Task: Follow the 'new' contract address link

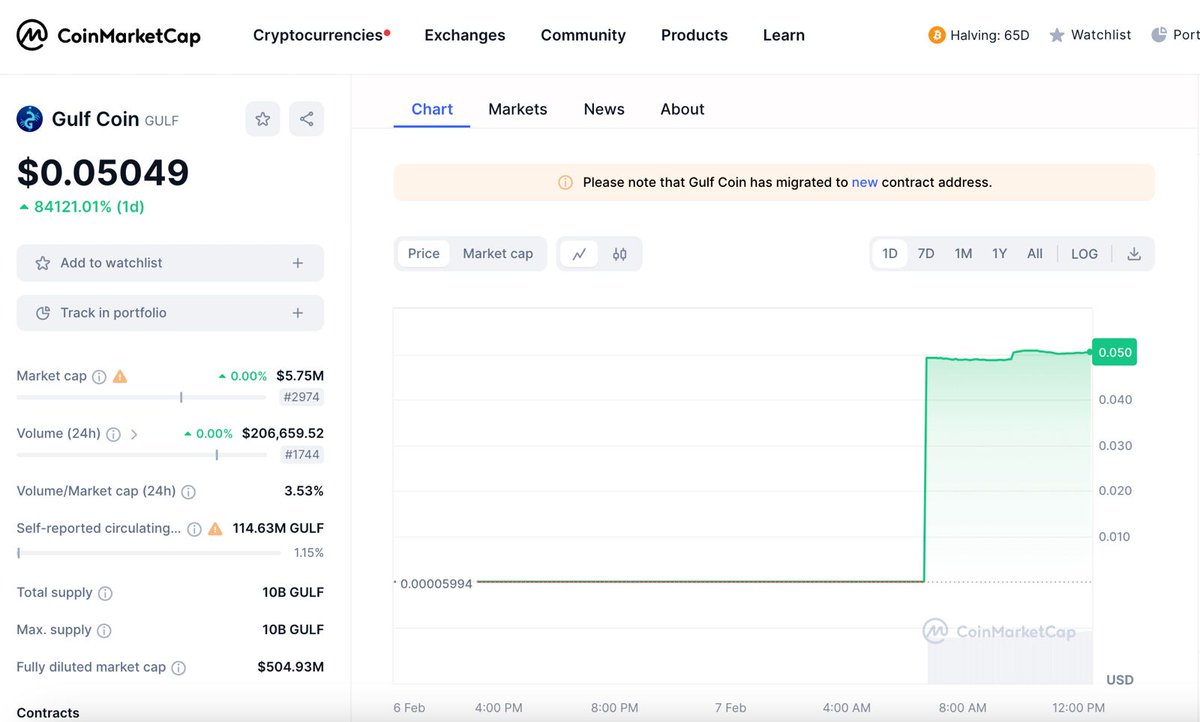Action: [865, 182]
